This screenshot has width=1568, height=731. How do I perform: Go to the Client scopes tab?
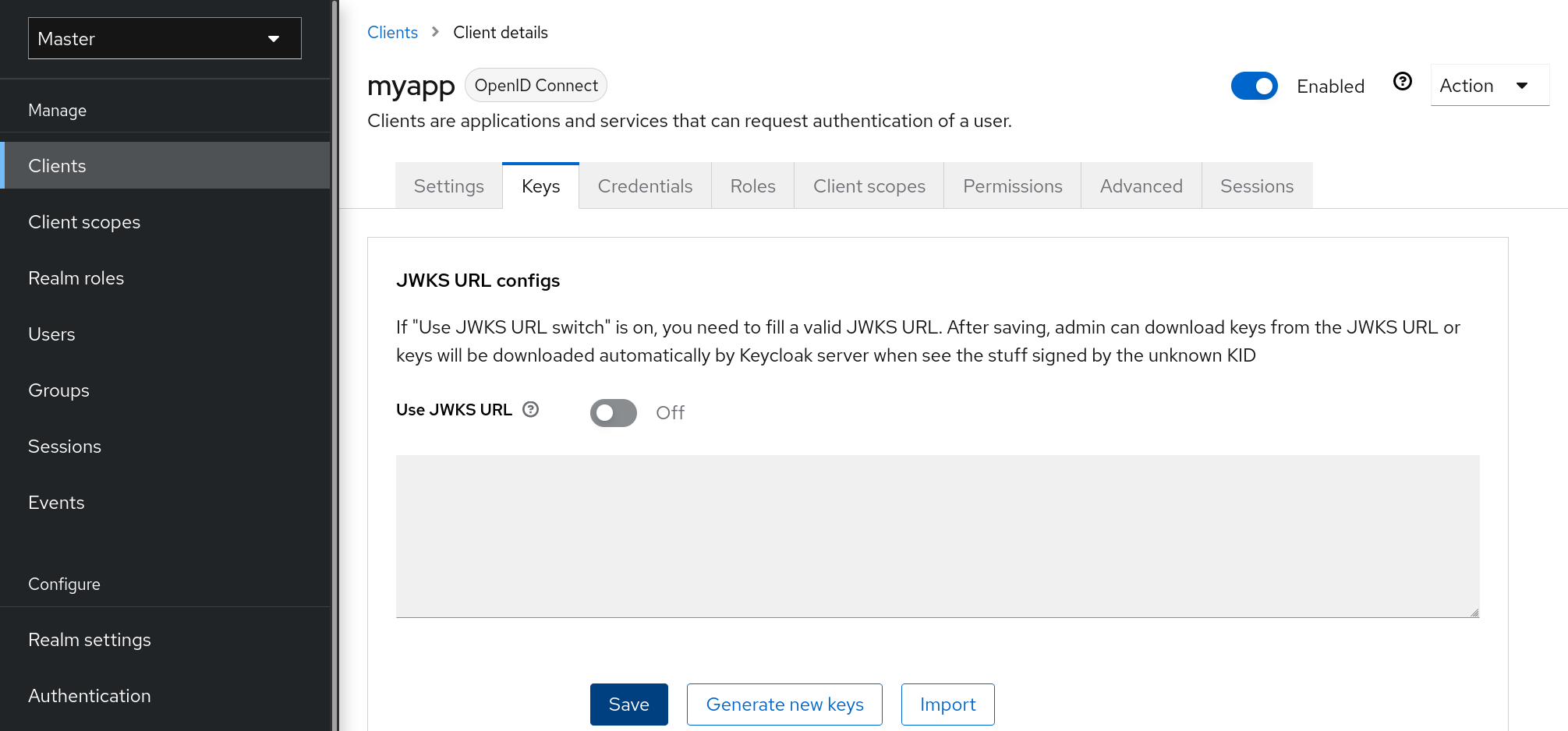869,186
